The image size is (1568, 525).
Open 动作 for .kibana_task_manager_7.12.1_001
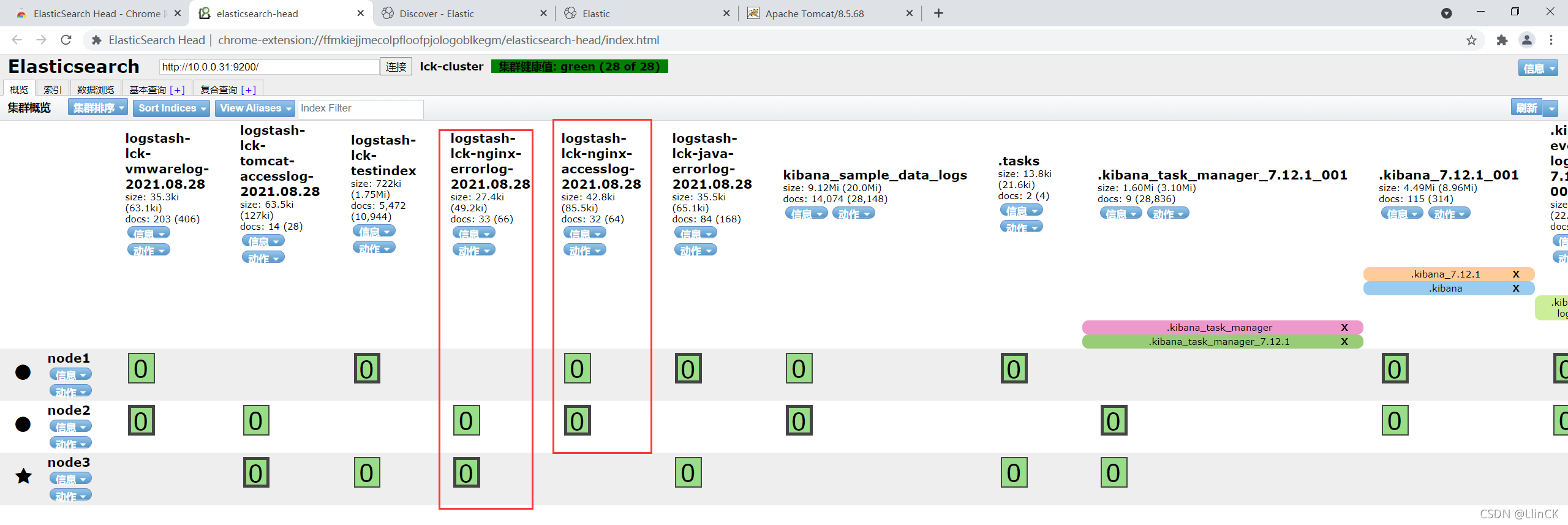pyautogui.click(x=1169, y=213)
